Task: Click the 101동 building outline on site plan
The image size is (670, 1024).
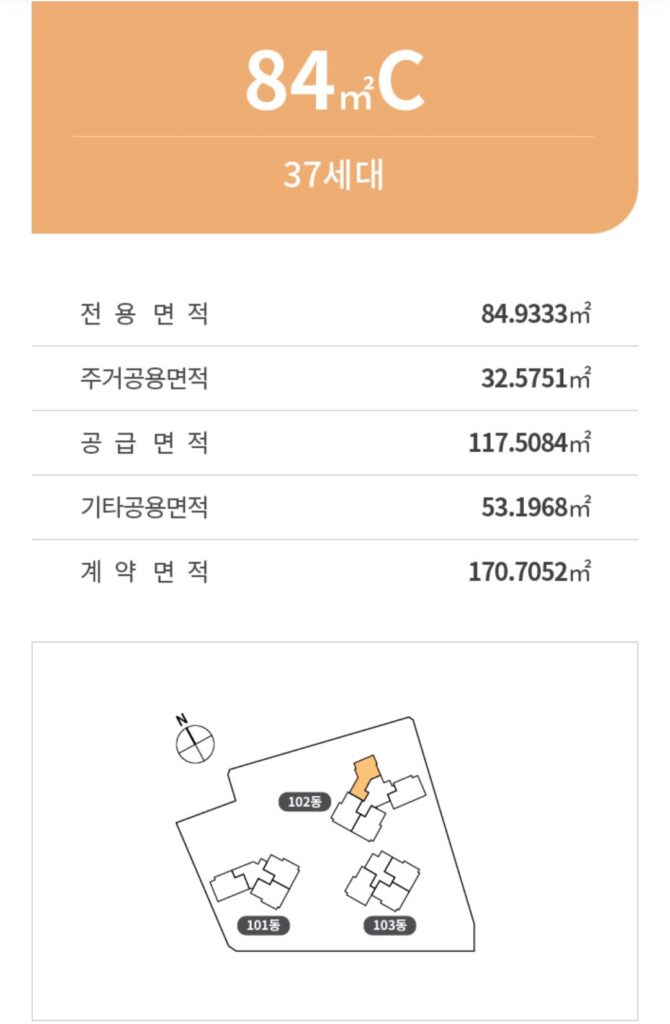Action: click(255, 880)
